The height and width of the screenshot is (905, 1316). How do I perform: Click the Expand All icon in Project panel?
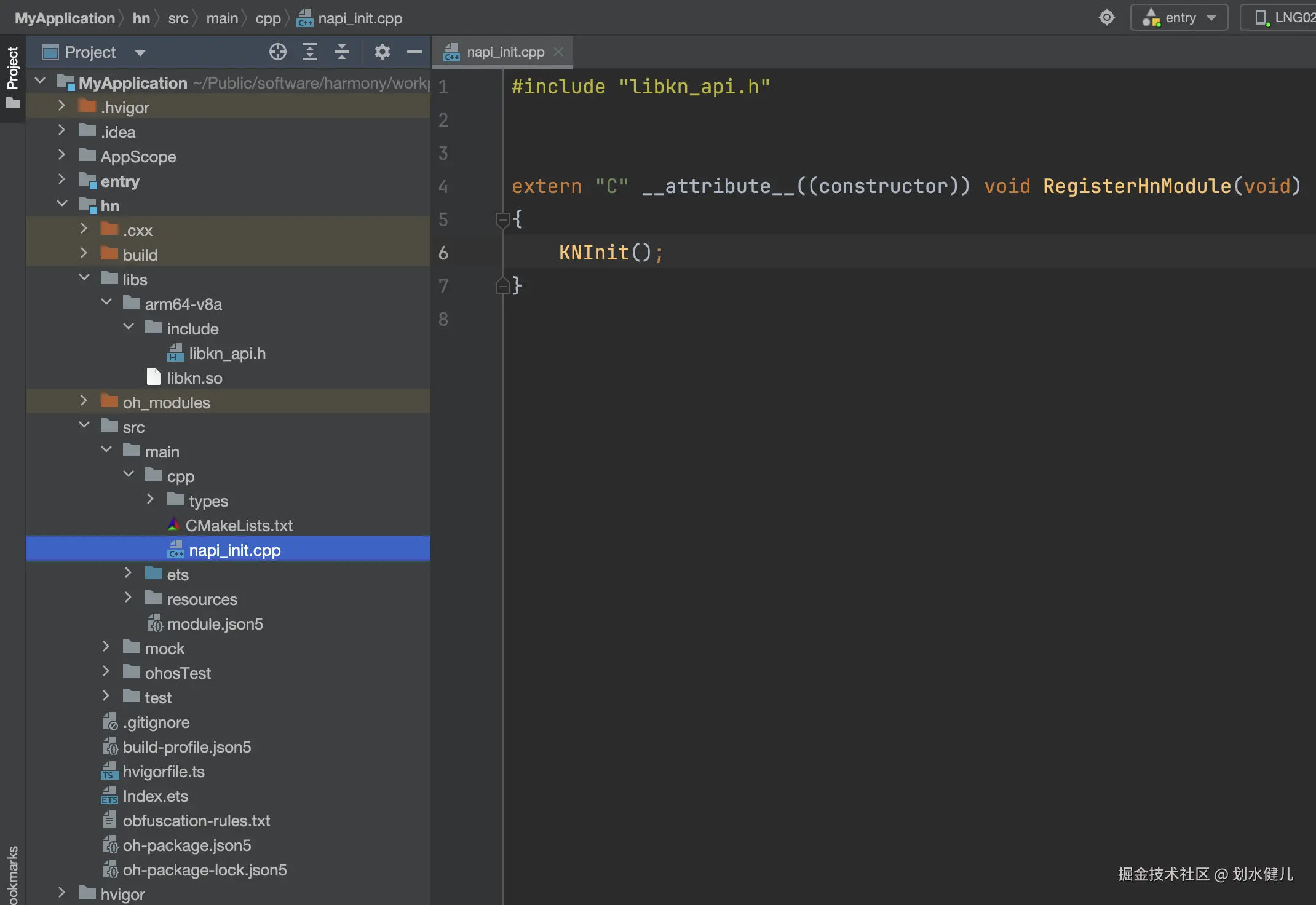pyautogui.click(x=310, y=52)
